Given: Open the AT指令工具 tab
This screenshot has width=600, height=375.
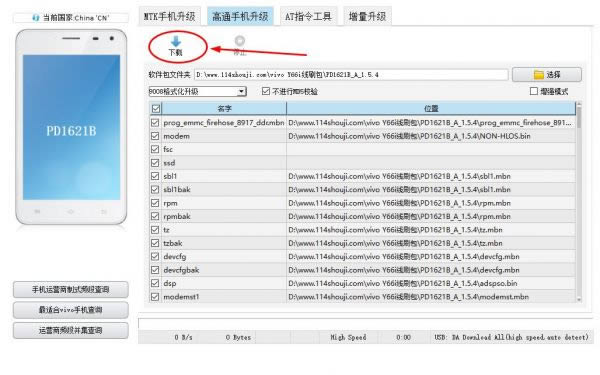Looking at the screenshot, I should coord(308,16).
